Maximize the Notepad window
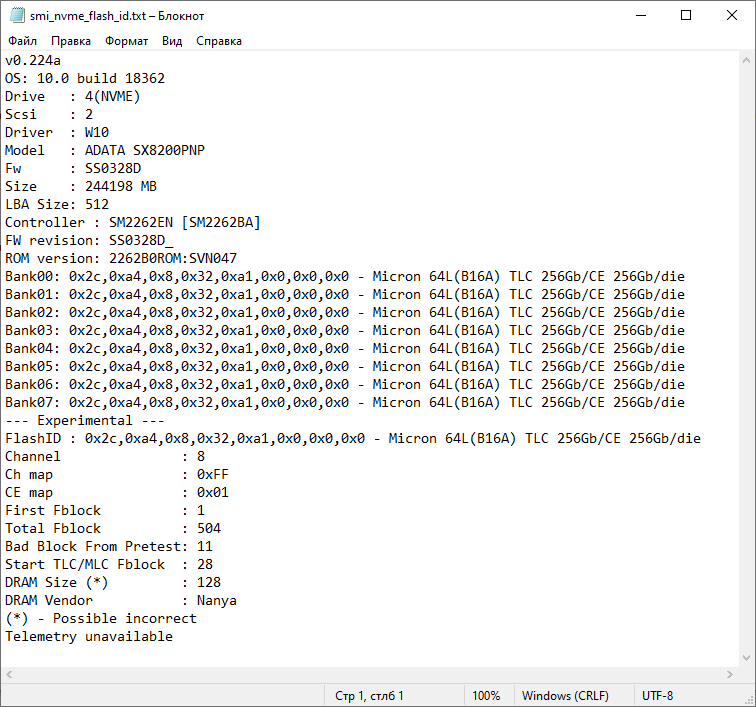This screenshot has height=707, width=756. (686, 15)
